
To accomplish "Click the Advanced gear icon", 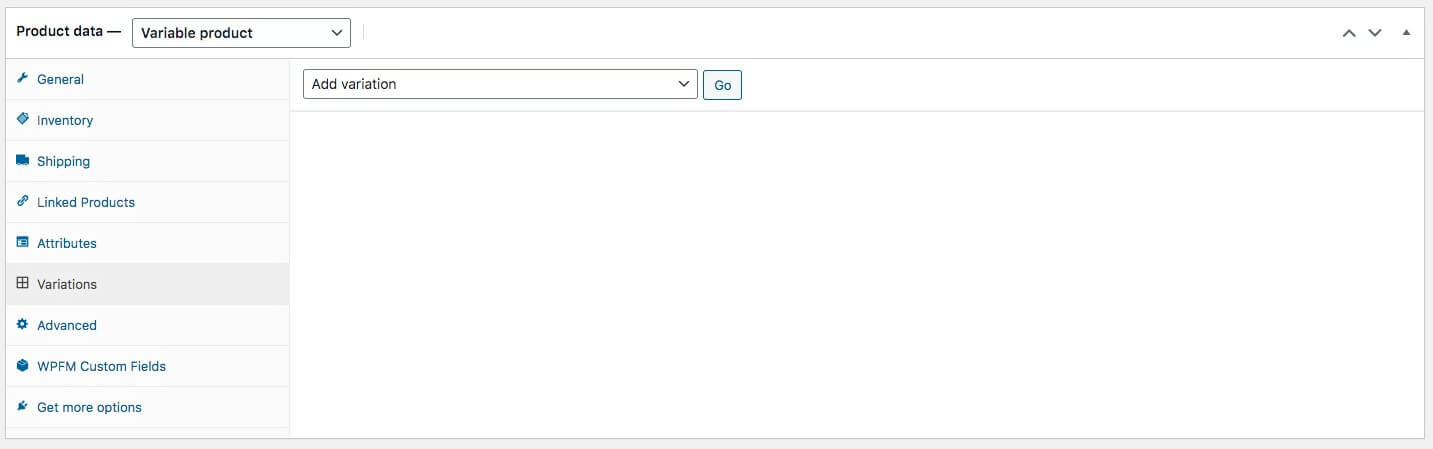I will (23, 325).
